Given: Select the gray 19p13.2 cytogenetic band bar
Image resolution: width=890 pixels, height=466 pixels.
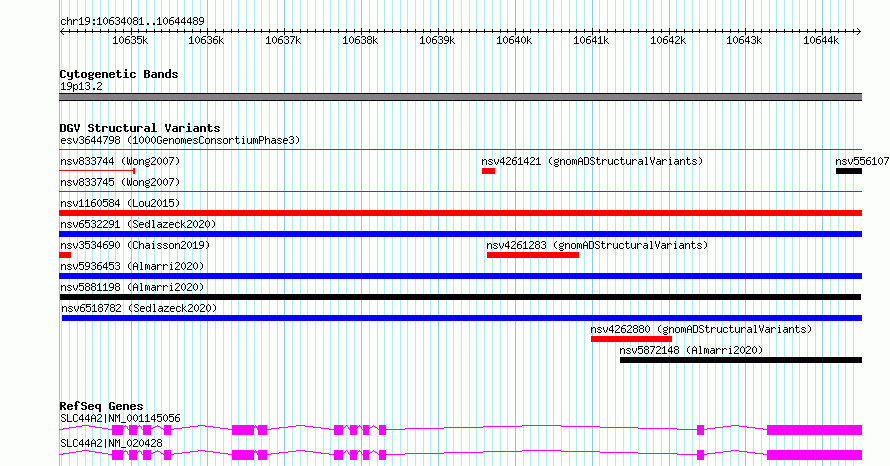Looking at the screenshot, I should tap(460, 97).
